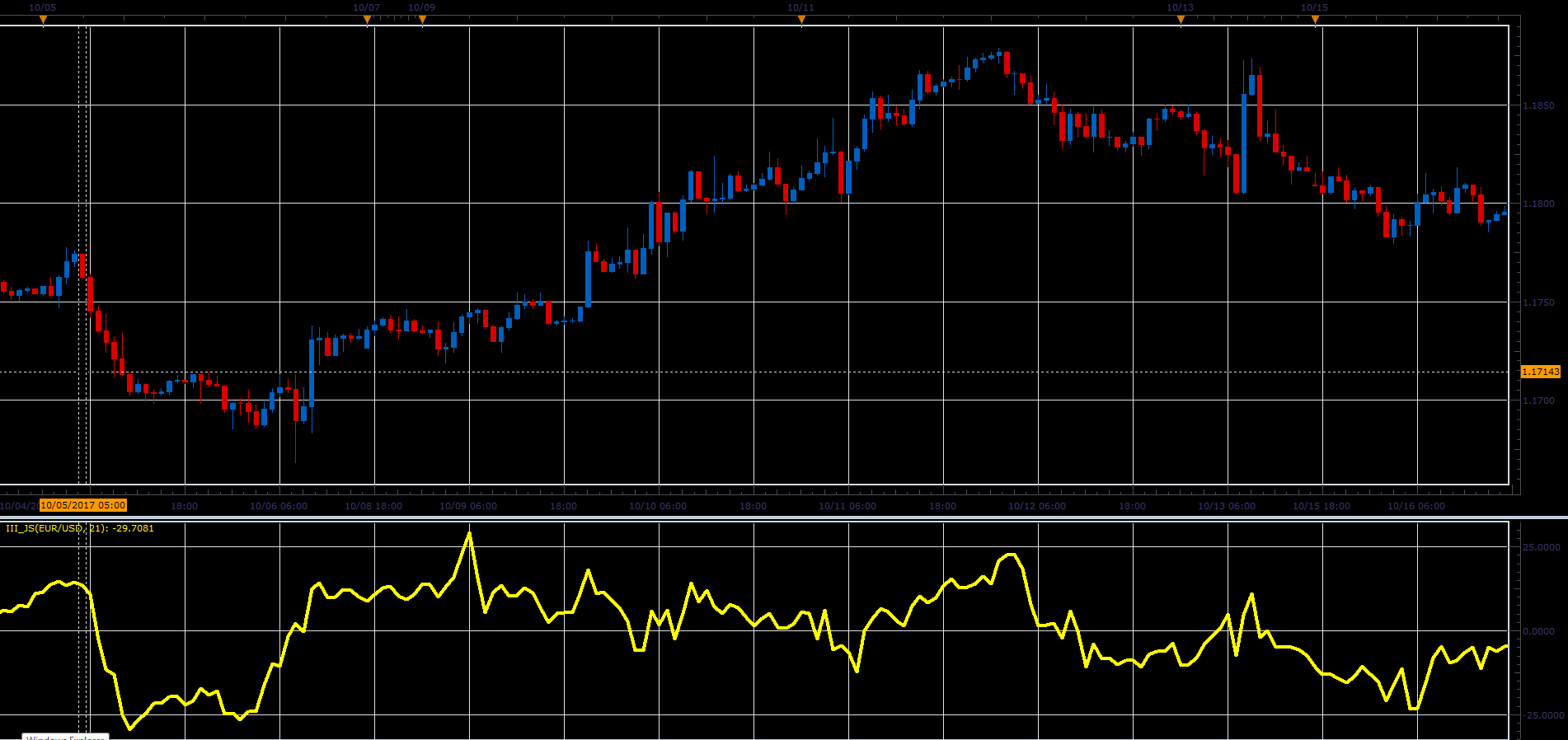The height and width of the screenshot is (740, 1568).
Task: Click the 10/12 06:00 time axis label
Action: [1037, 506]
